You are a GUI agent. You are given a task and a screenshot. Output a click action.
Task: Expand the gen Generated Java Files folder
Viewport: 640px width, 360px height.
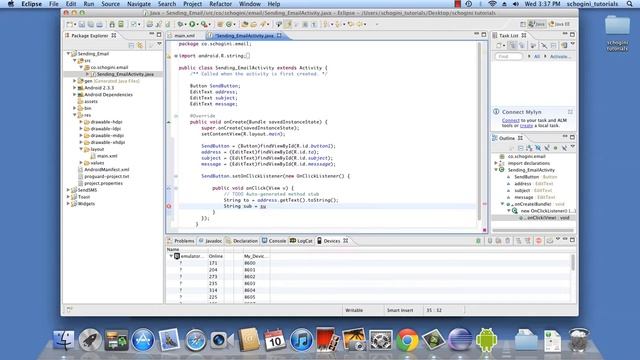click(75, 81)
